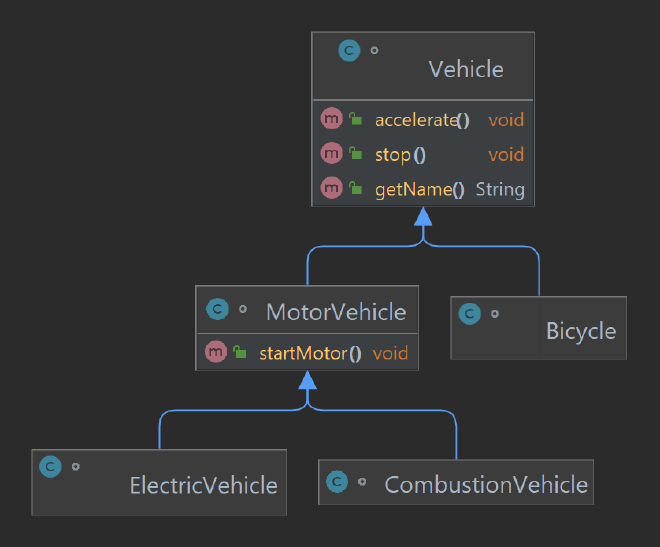This screenshot has width=660, height=547.
Task: Click the green public lock beside startMotor()
Action: (x=240, y=352)
